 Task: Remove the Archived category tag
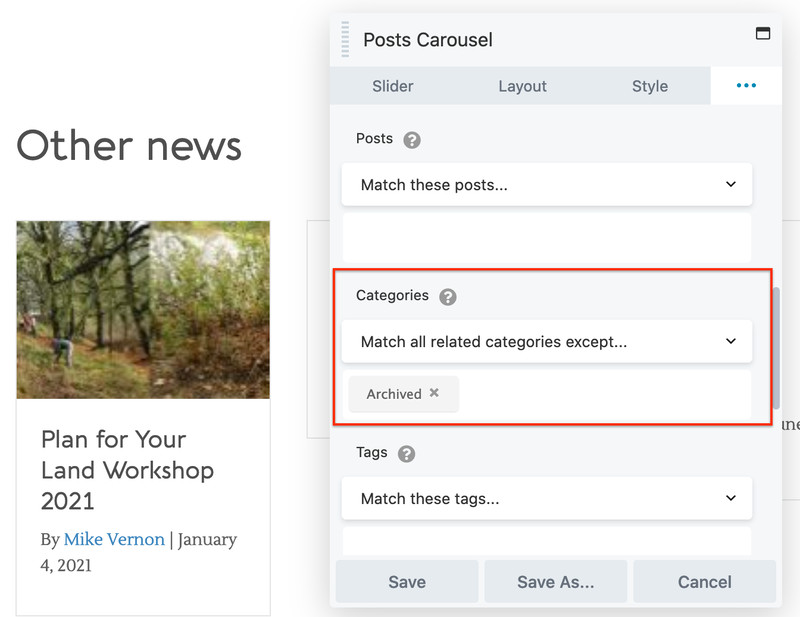coord(434,393)
